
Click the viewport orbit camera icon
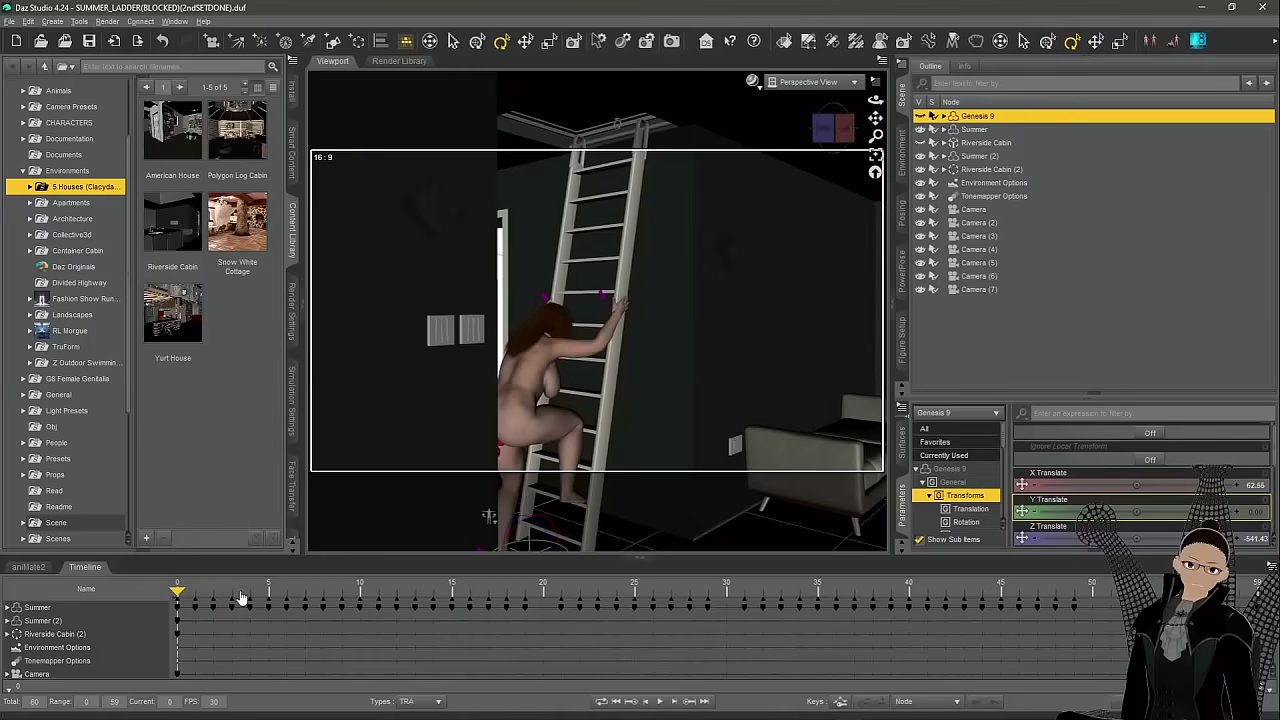click(875, 100)
